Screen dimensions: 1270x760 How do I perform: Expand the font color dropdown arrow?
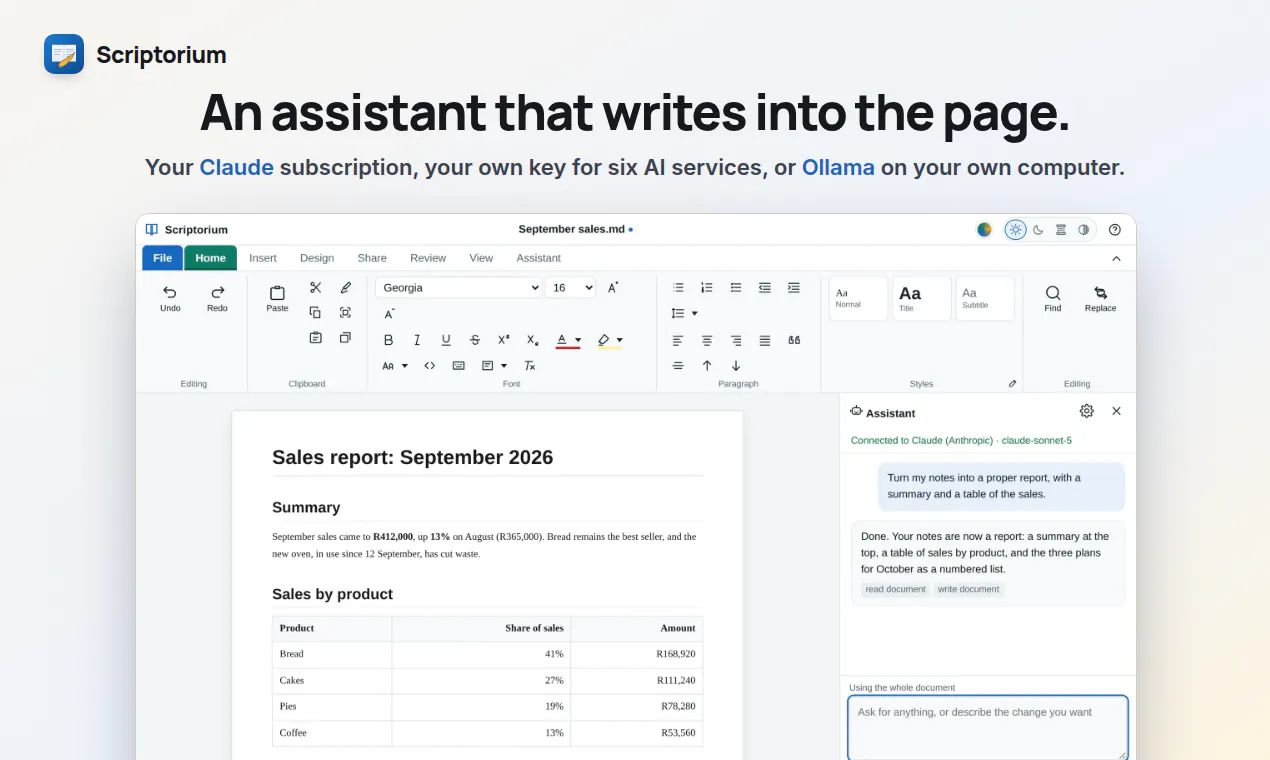coord(578,340)
